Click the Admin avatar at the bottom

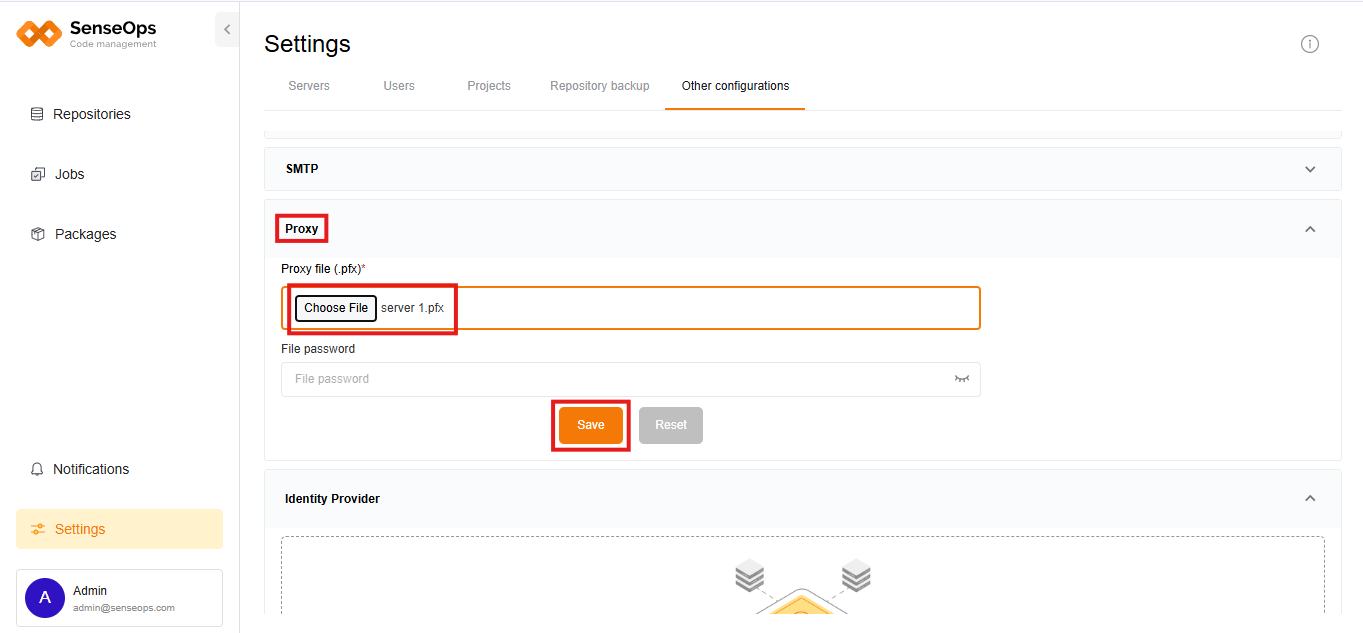[44, 597]
